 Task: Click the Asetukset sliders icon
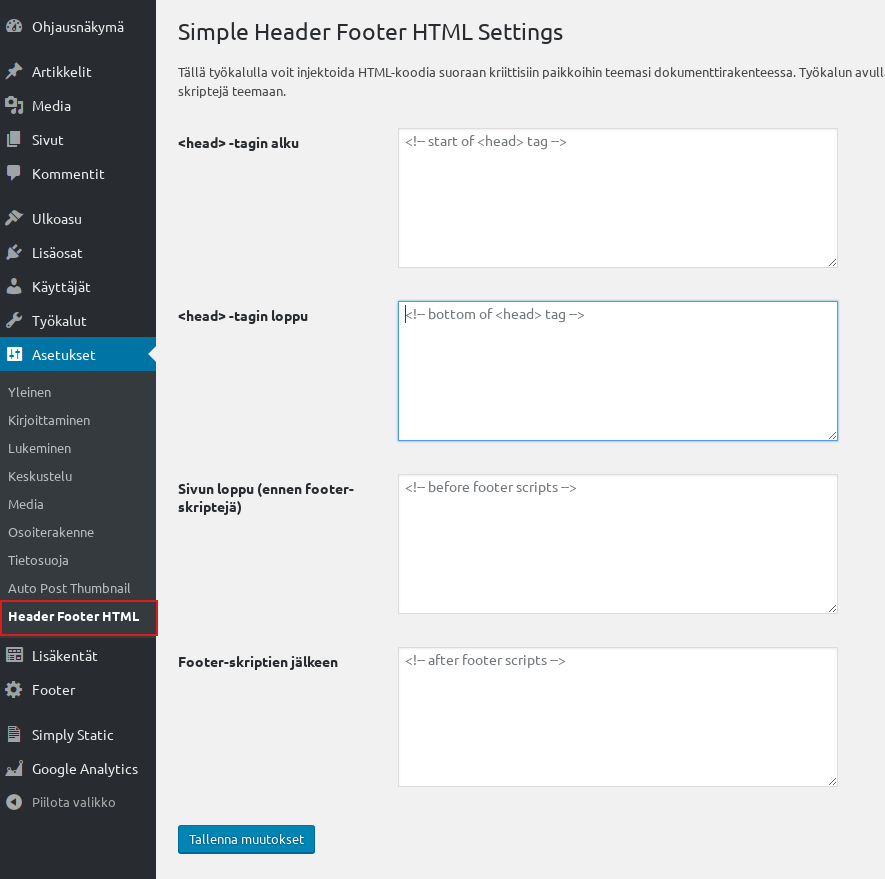14,354
